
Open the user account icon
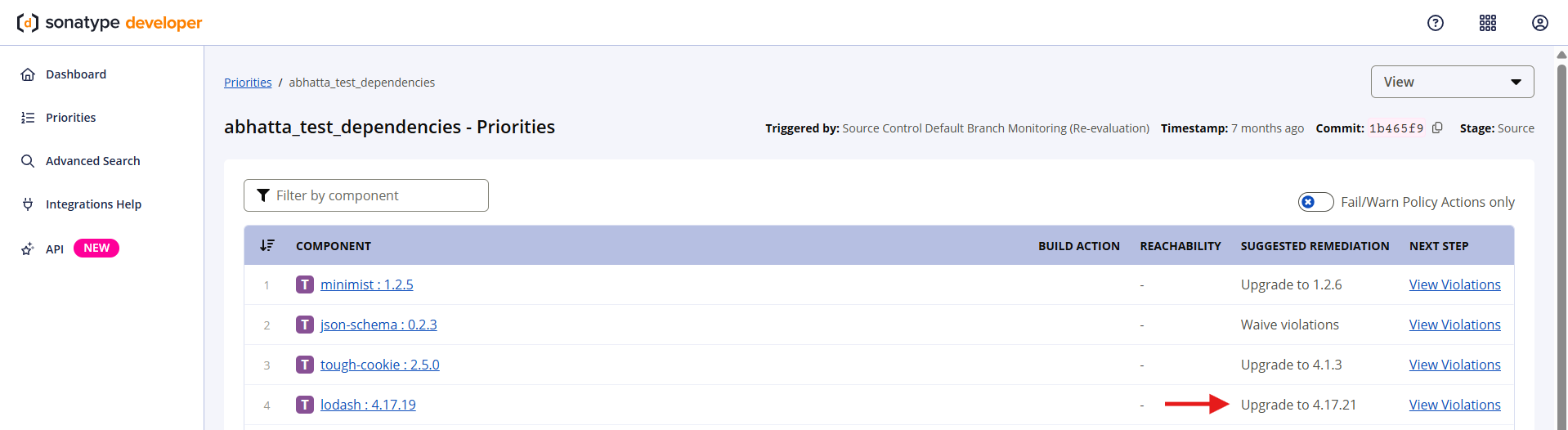click(x=1540, y=23)
